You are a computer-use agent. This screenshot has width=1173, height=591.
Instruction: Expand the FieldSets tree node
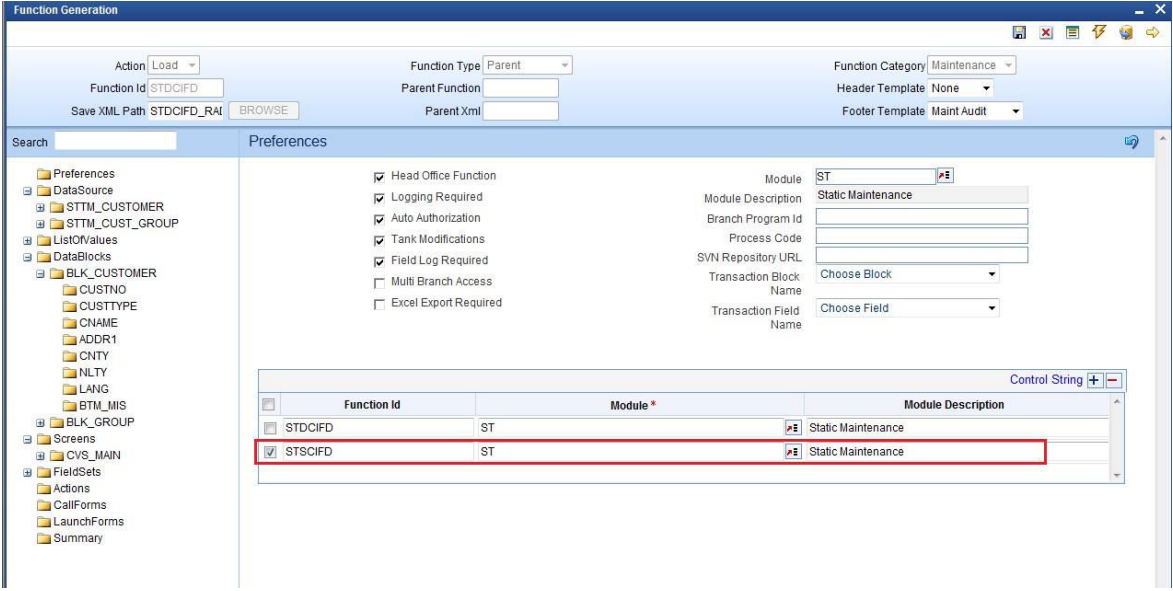point(28,473)
